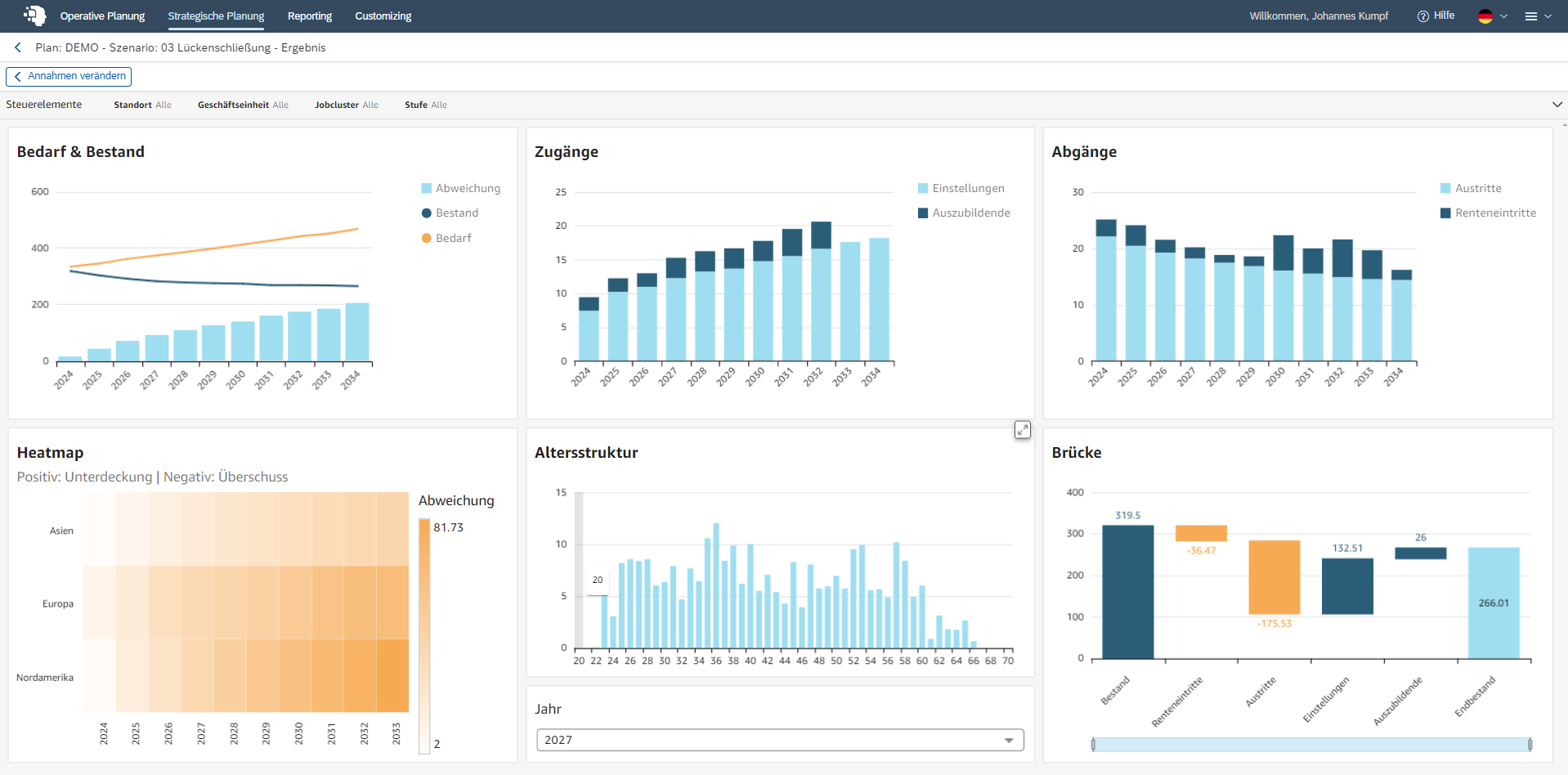Click the Renteneintritte -36.47 bar
The width and height of the screenshot is (1568, 775).
pos(1201,533)
